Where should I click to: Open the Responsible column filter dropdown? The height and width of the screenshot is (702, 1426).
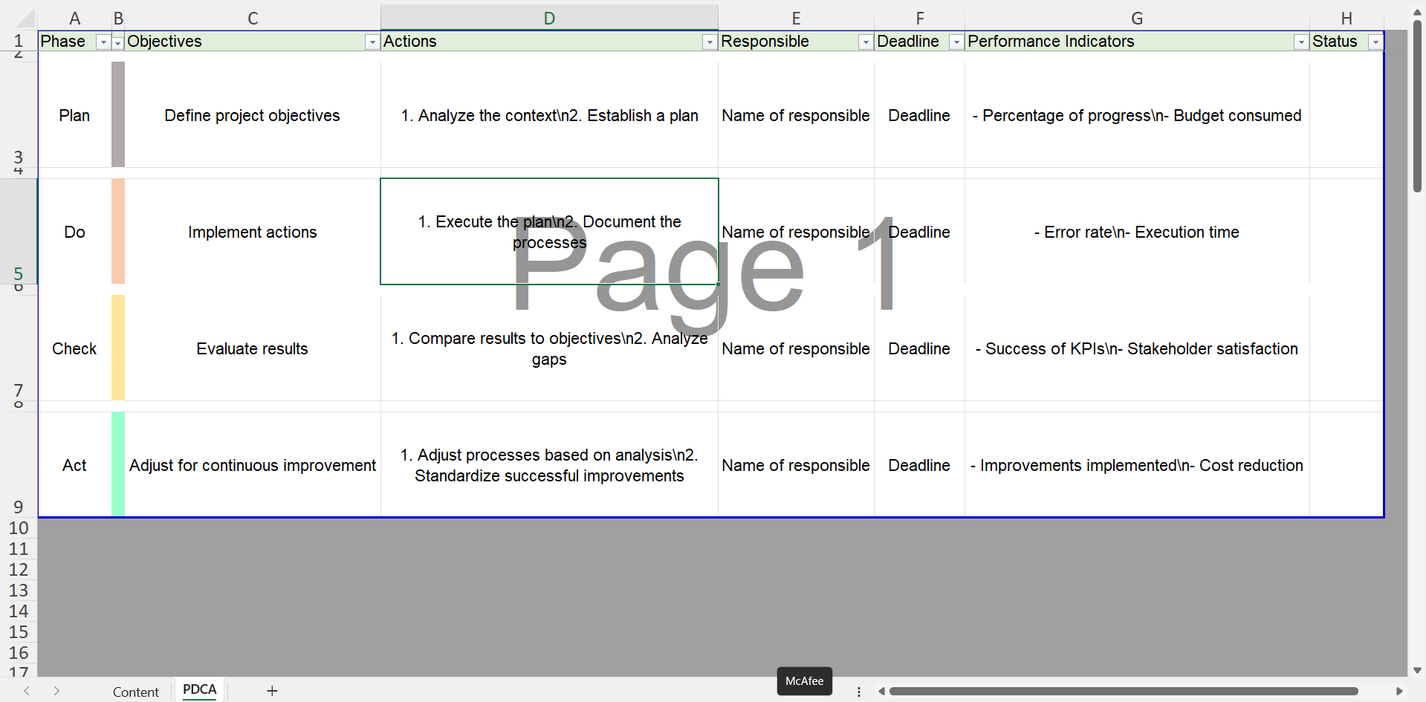tap(865, 42)
